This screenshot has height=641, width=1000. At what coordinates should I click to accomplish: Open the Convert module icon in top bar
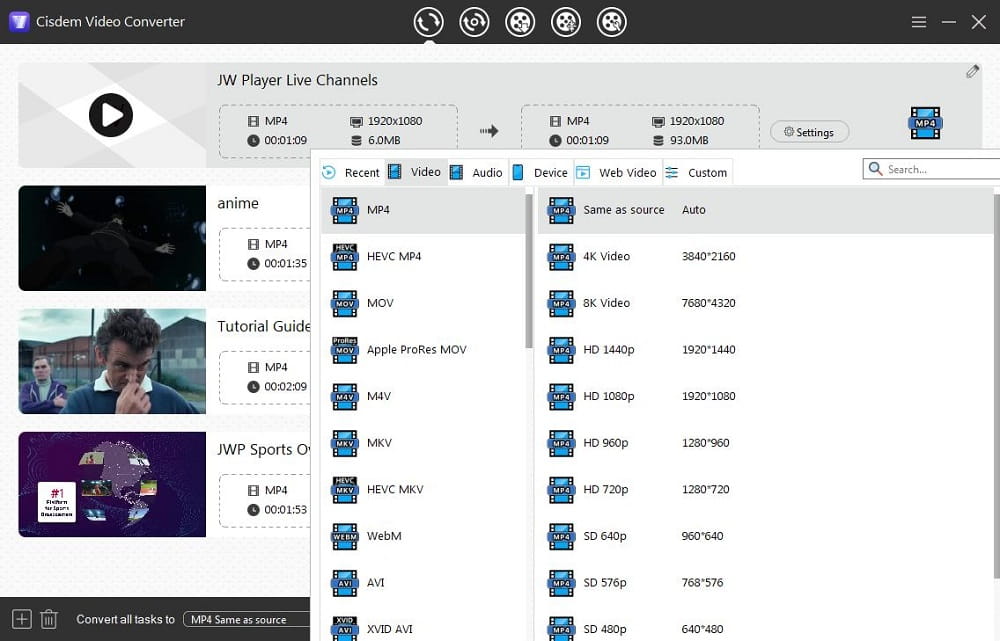tap(428, 22)
